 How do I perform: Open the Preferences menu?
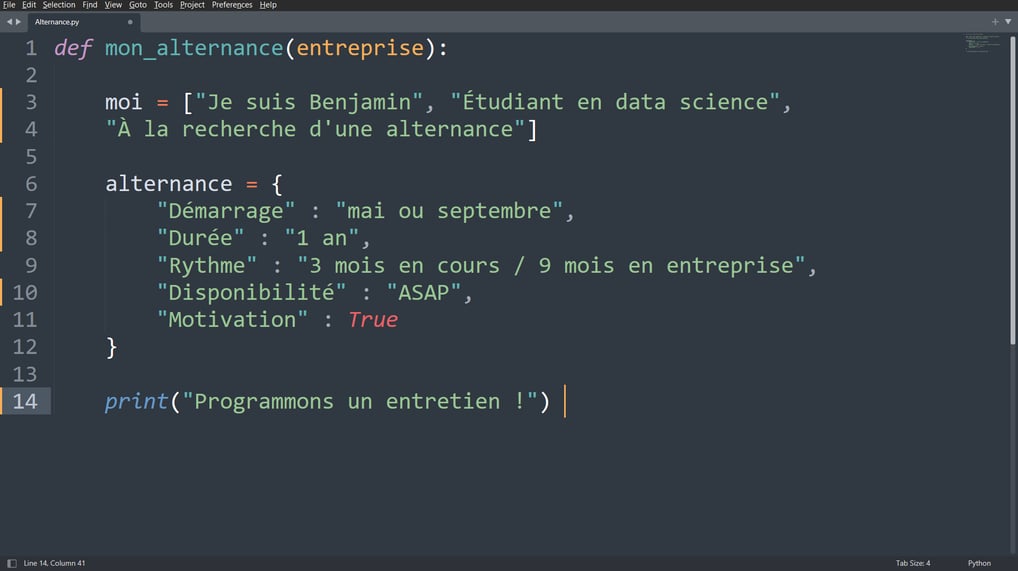pos(232,5)
